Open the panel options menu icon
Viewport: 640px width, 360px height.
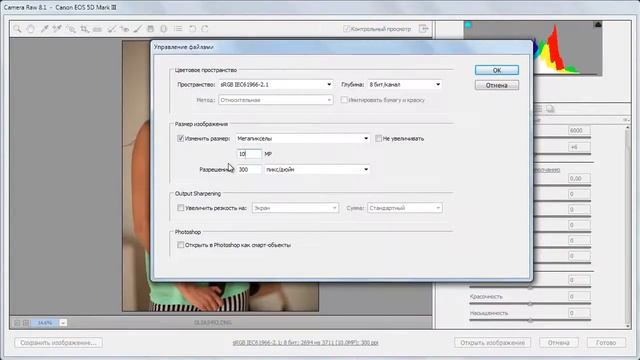point(626,120)
